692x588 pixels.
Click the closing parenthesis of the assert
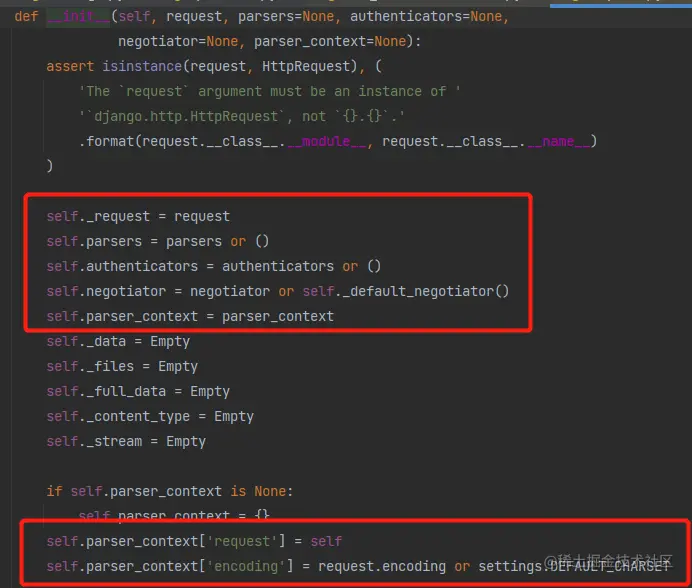(x=49, y=166)
